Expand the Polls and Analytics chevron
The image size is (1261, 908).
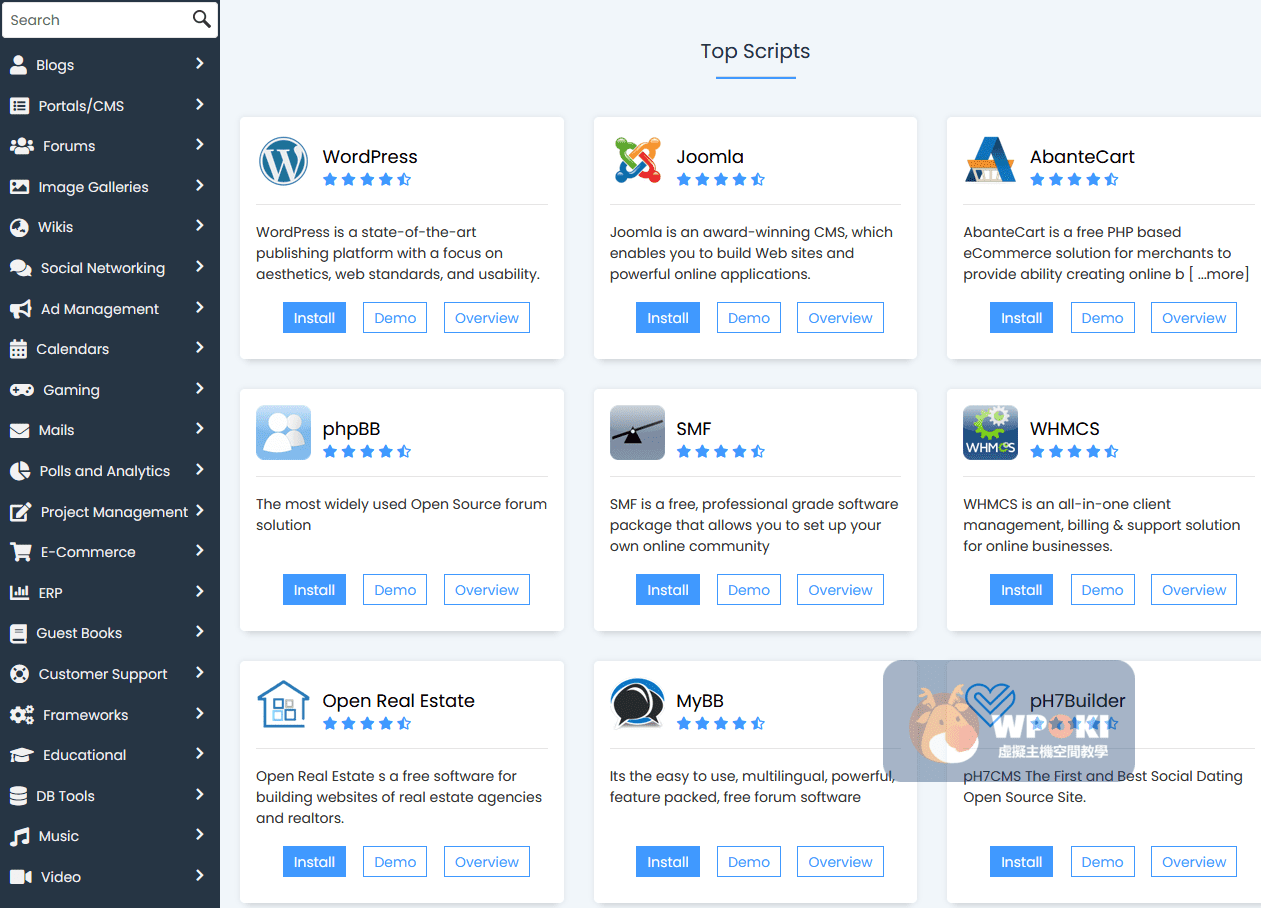(200, 470)
